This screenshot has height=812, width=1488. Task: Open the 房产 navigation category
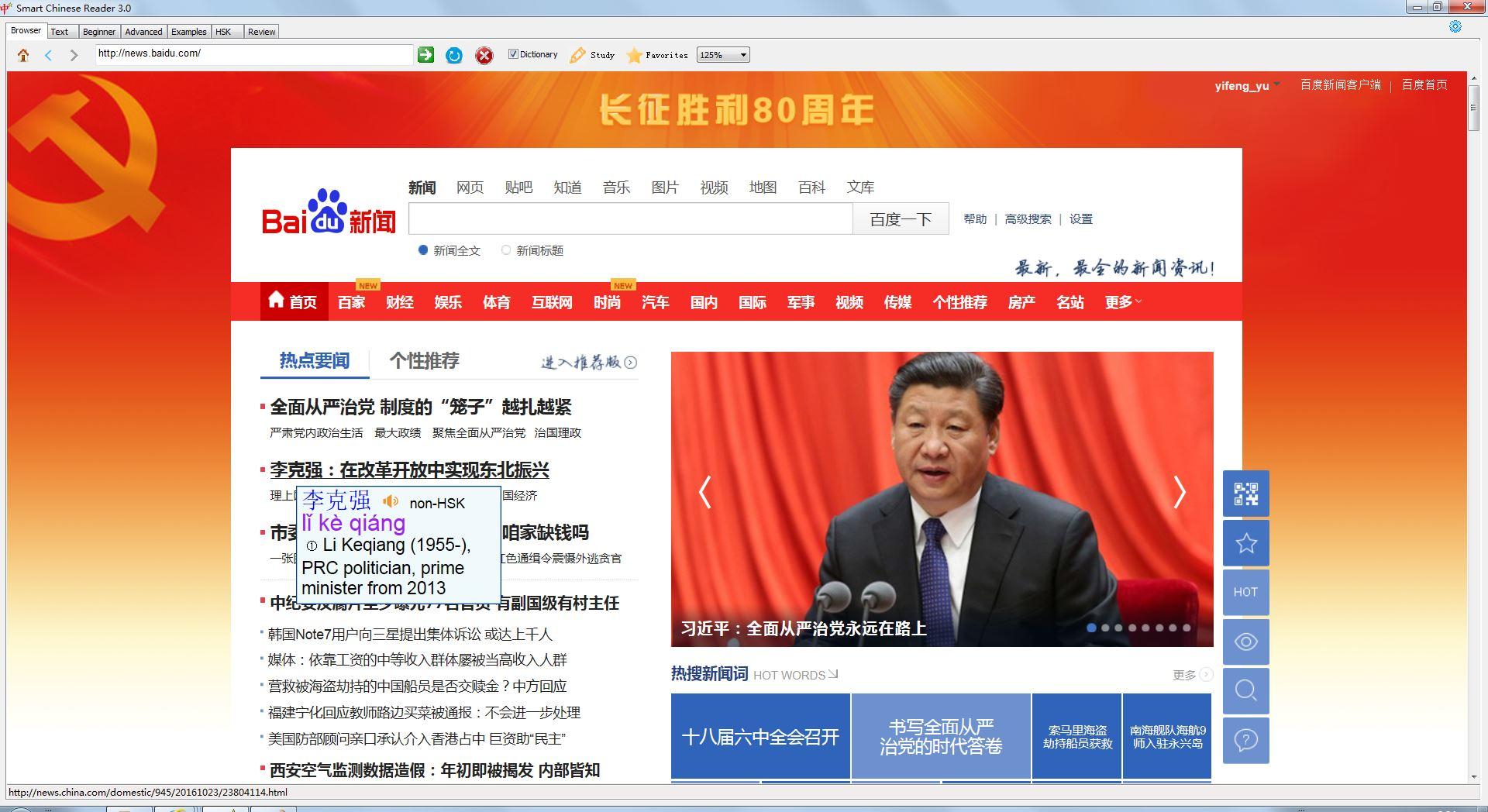[x=1021, y=302]
